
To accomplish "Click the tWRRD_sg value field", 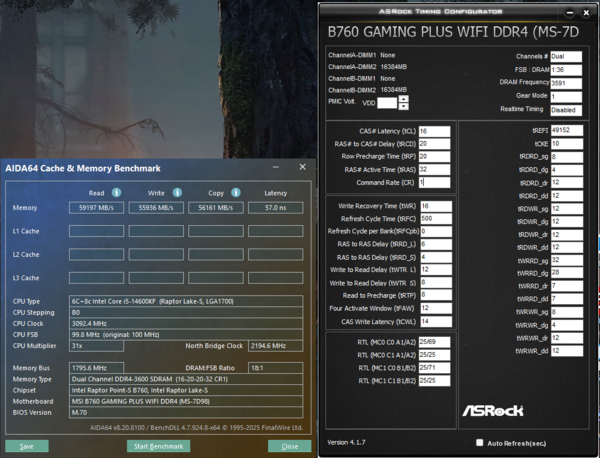I will 567,261.
